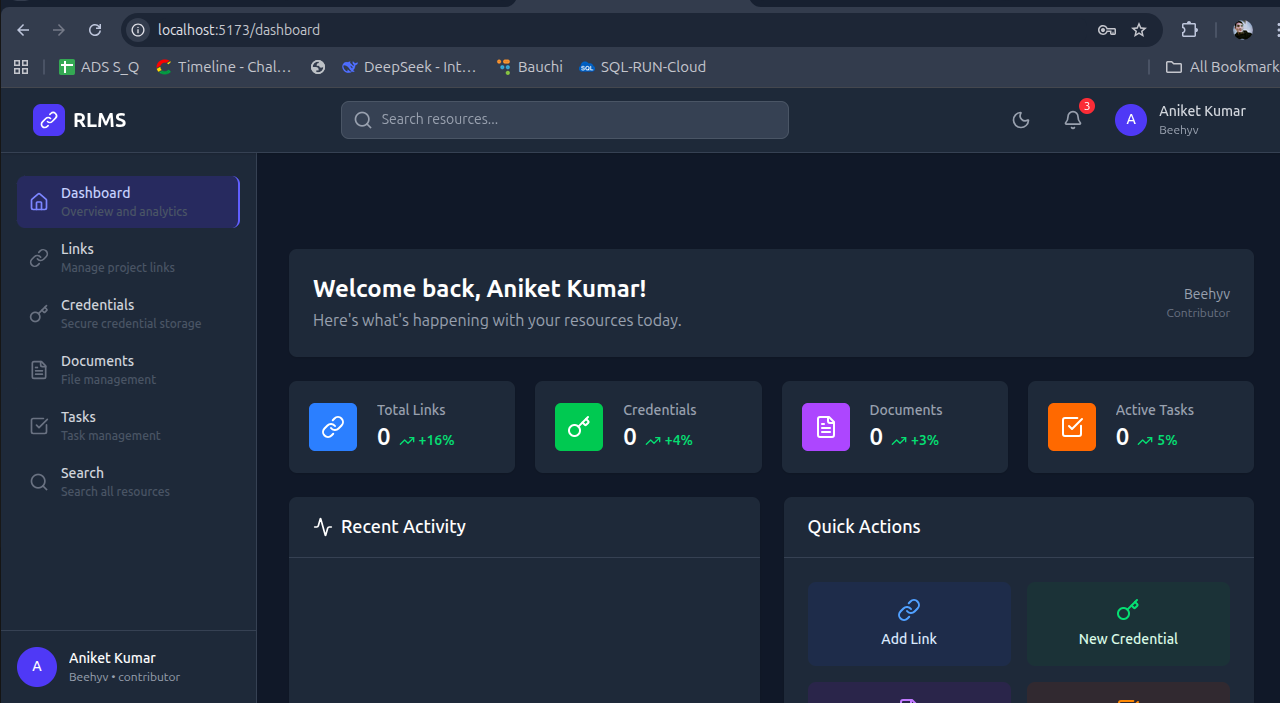Focus the Search resources input field
The image size is (1280, 703).
click(565, 120)
